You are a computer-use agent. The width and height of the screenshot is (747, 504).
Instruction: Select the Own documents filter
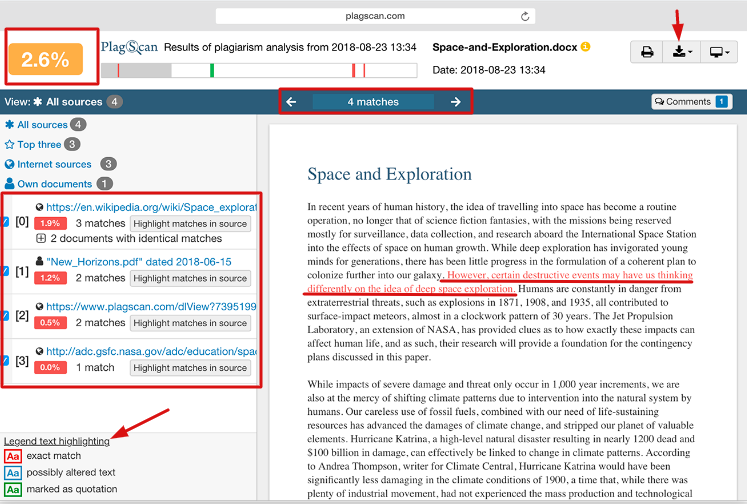pyautogui.click(x=54, y=184)
